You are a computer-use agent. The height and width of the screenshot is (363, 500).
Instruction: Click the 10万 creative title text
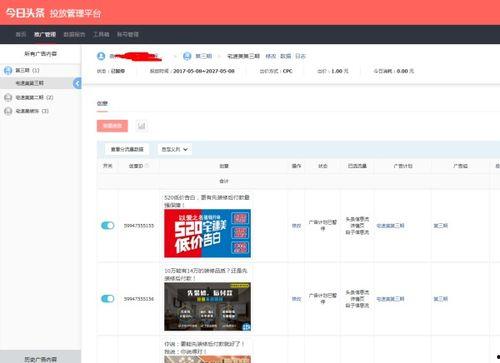click(206, 274)
